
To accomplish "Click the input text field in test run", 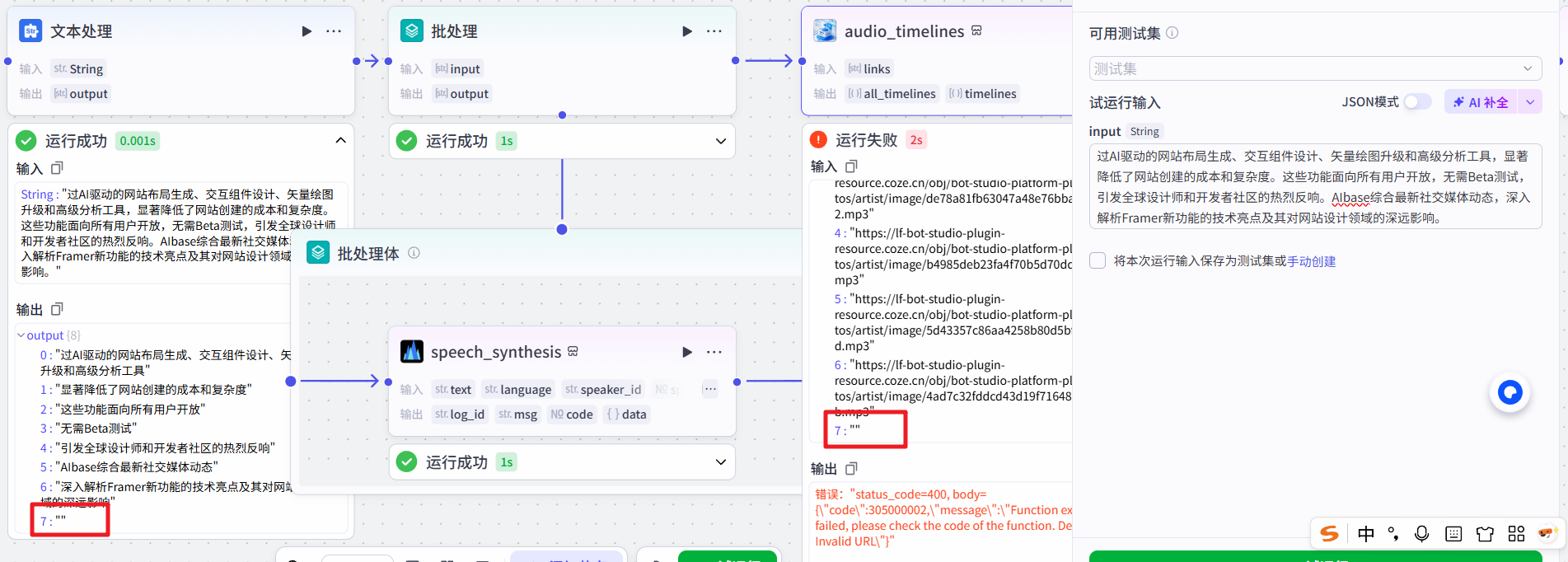I will [1314, 187].
